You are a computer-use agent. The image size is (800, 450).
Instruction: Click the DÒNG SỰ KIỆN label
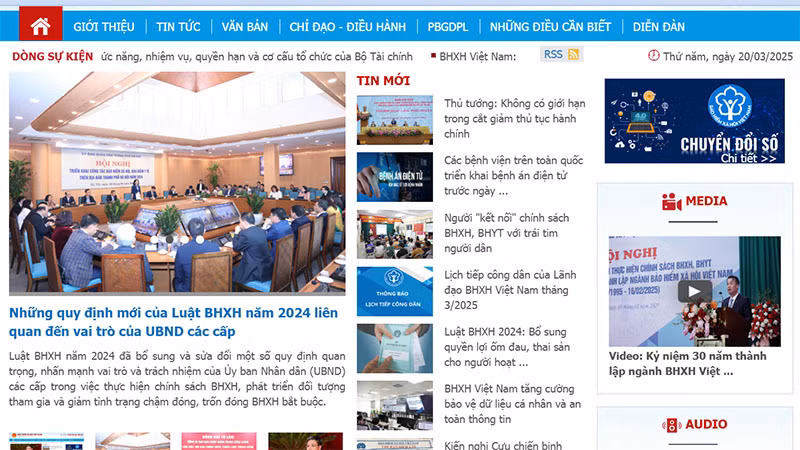pos(53,56)
